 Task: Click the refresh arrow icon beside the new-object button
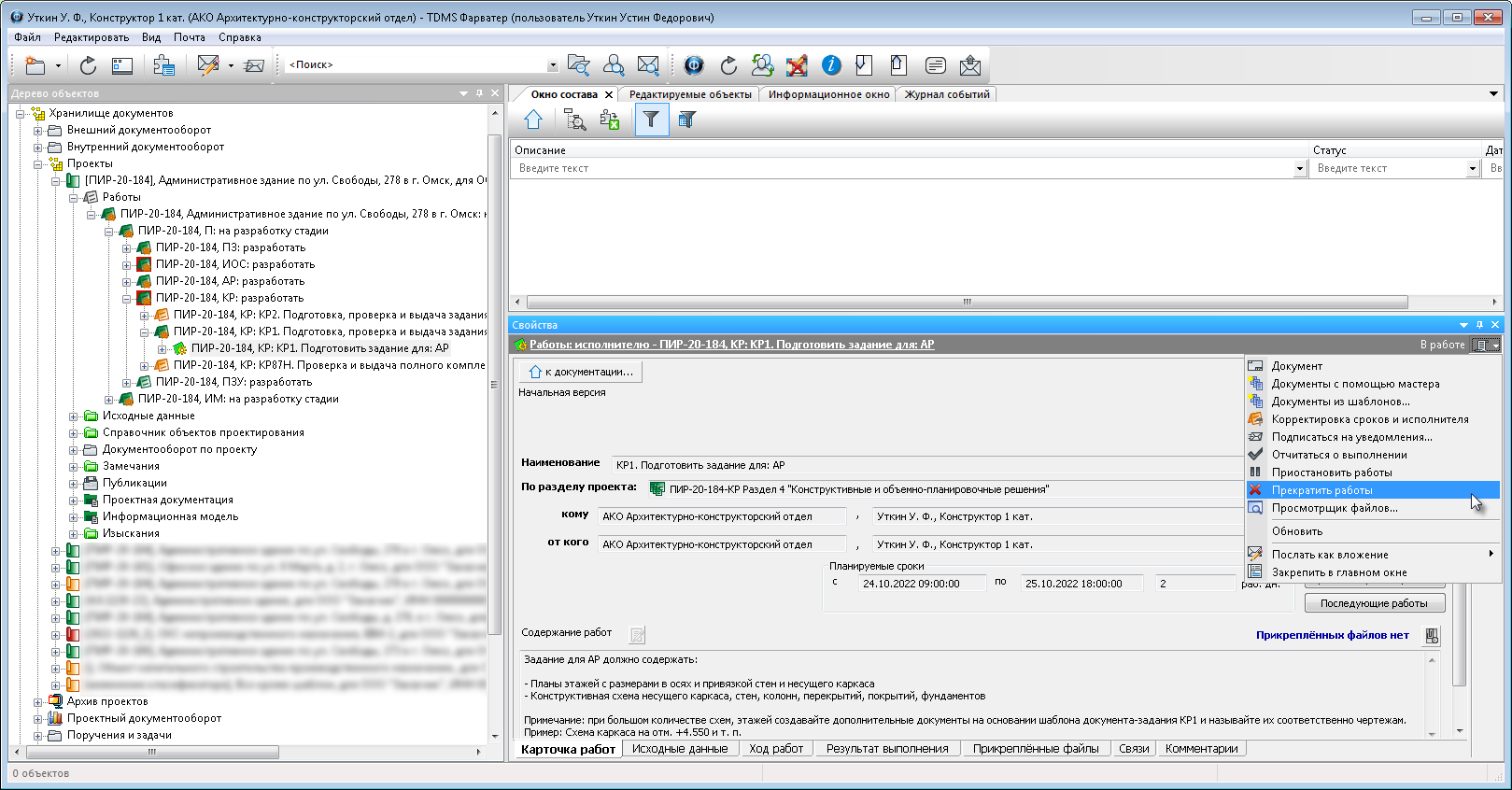tap(88, 64)
